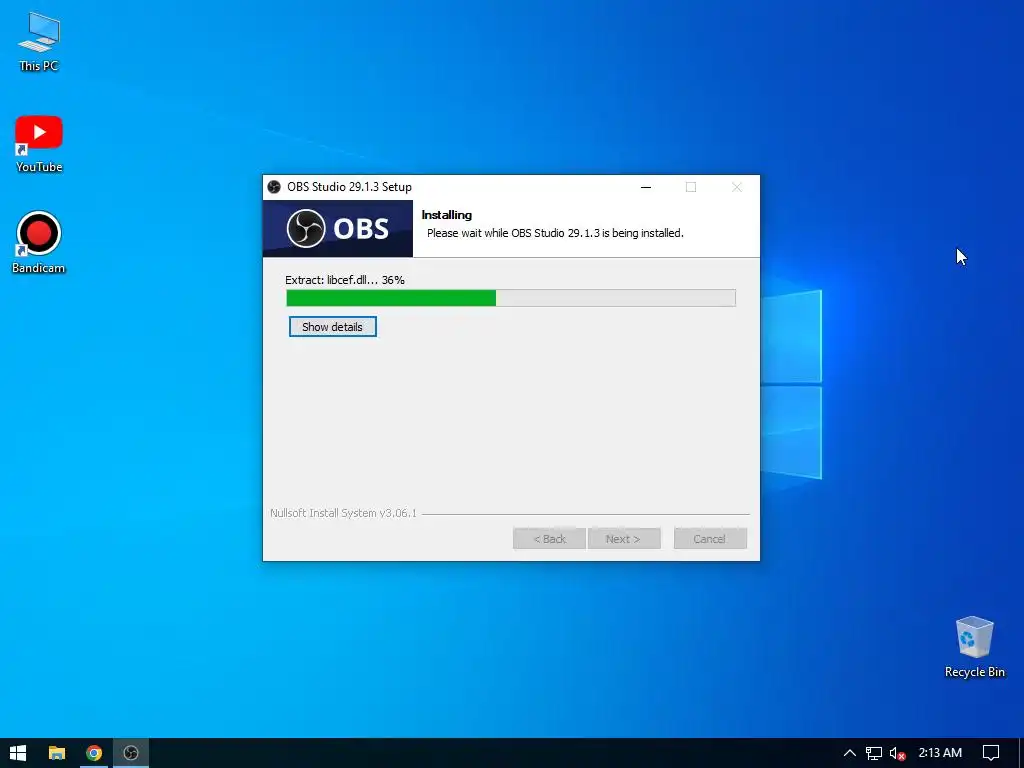Image resolution: width=1024 pixels, height=768 pixels.
Task: Click OBS Setup taskbar icon
Action: pyautogui.click(x=131, y=753)
